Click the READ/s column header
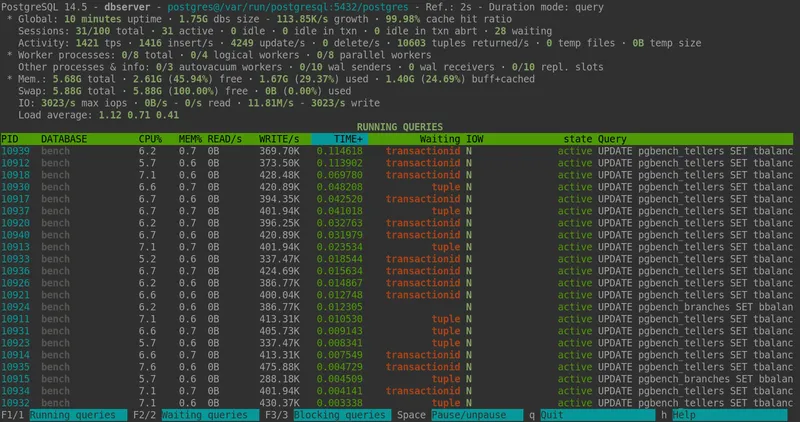The height and width of the screenshot is (422, 800). coord(224,139)
